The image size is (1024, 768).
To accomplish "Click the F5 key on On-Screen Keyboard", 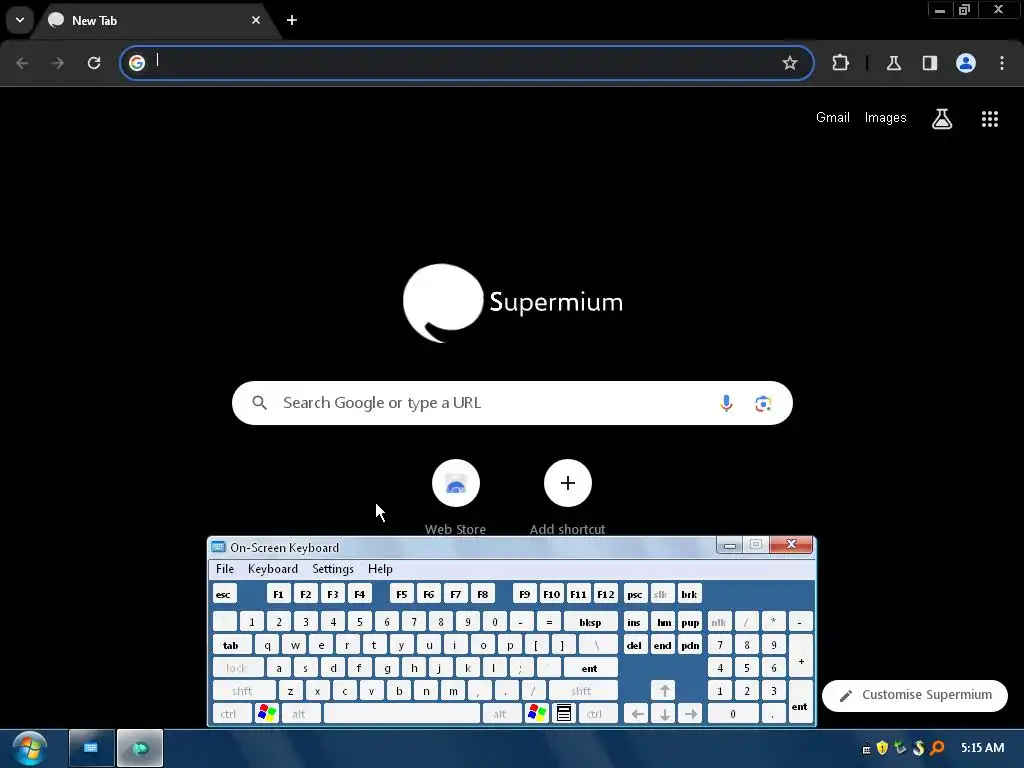I will tap(402, 594).
